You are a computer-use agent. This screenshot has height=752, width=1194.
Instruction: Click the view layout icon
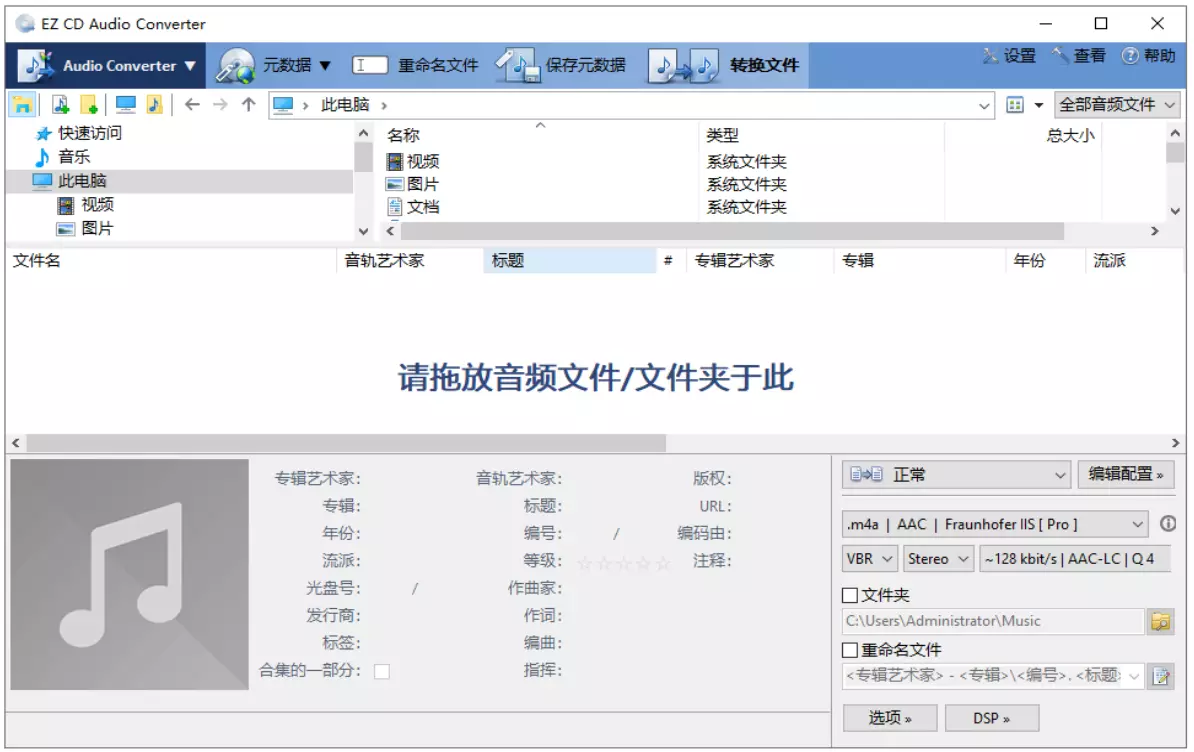(x=1015, y=105)
